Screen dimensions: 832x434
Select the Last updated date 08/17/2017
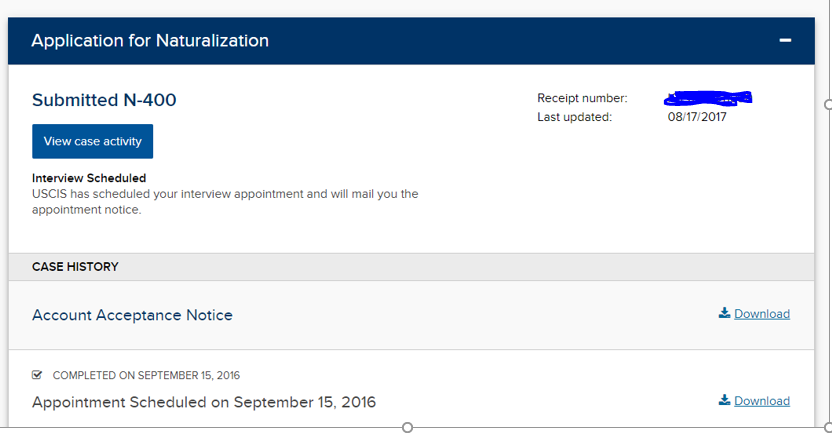pos(697,117)
